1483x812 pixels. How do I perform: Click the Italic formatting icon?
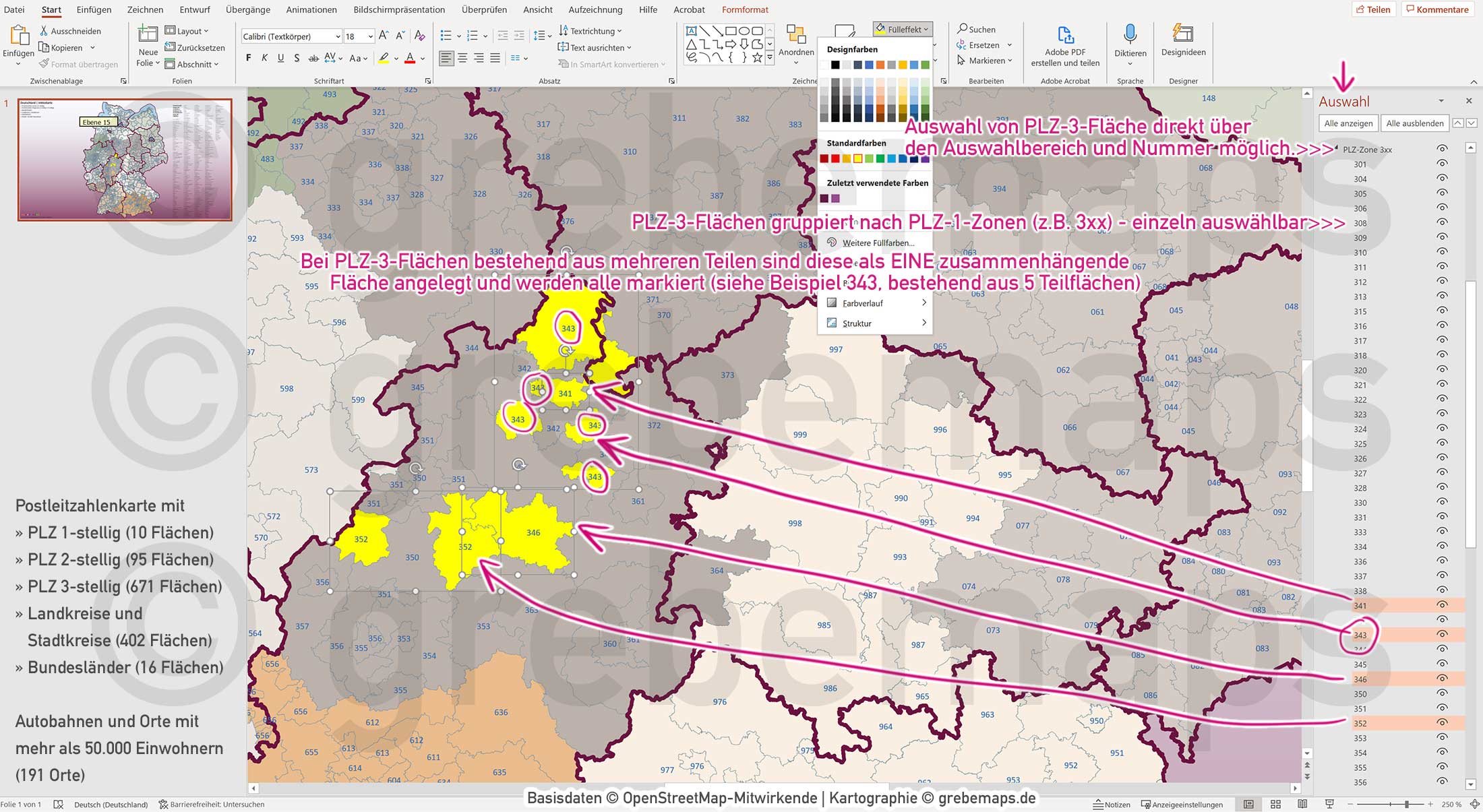coord(265,59)
